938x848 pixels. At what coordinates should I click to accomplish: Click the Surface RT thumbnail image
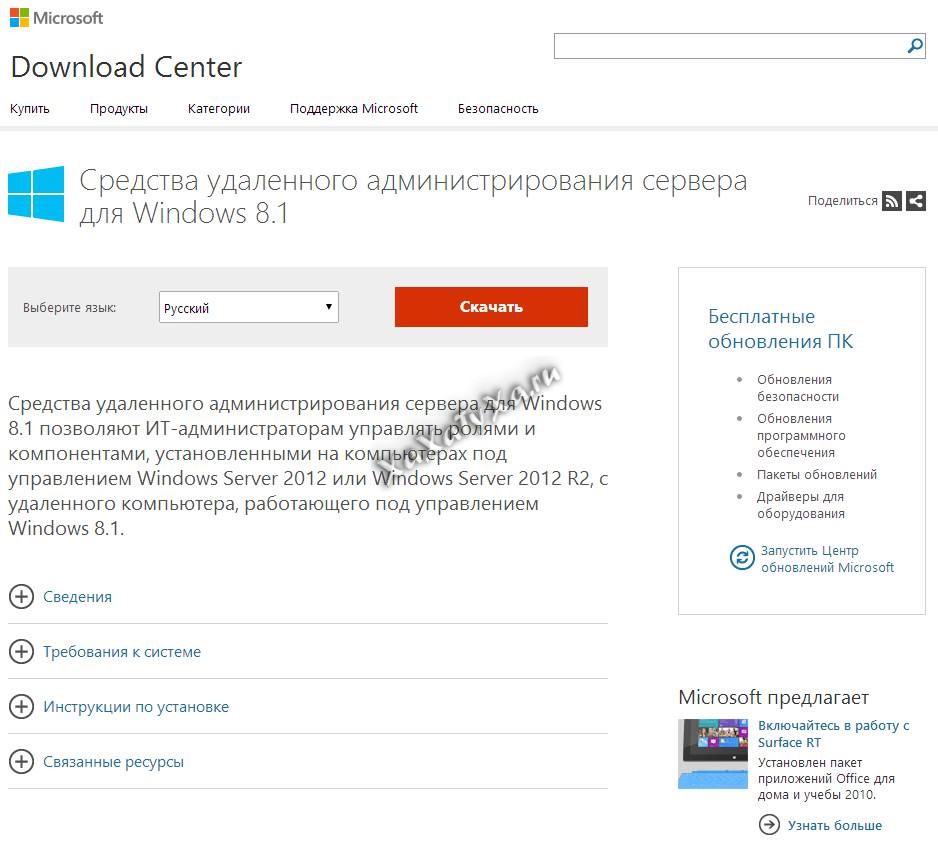click(x=712, y=754)
